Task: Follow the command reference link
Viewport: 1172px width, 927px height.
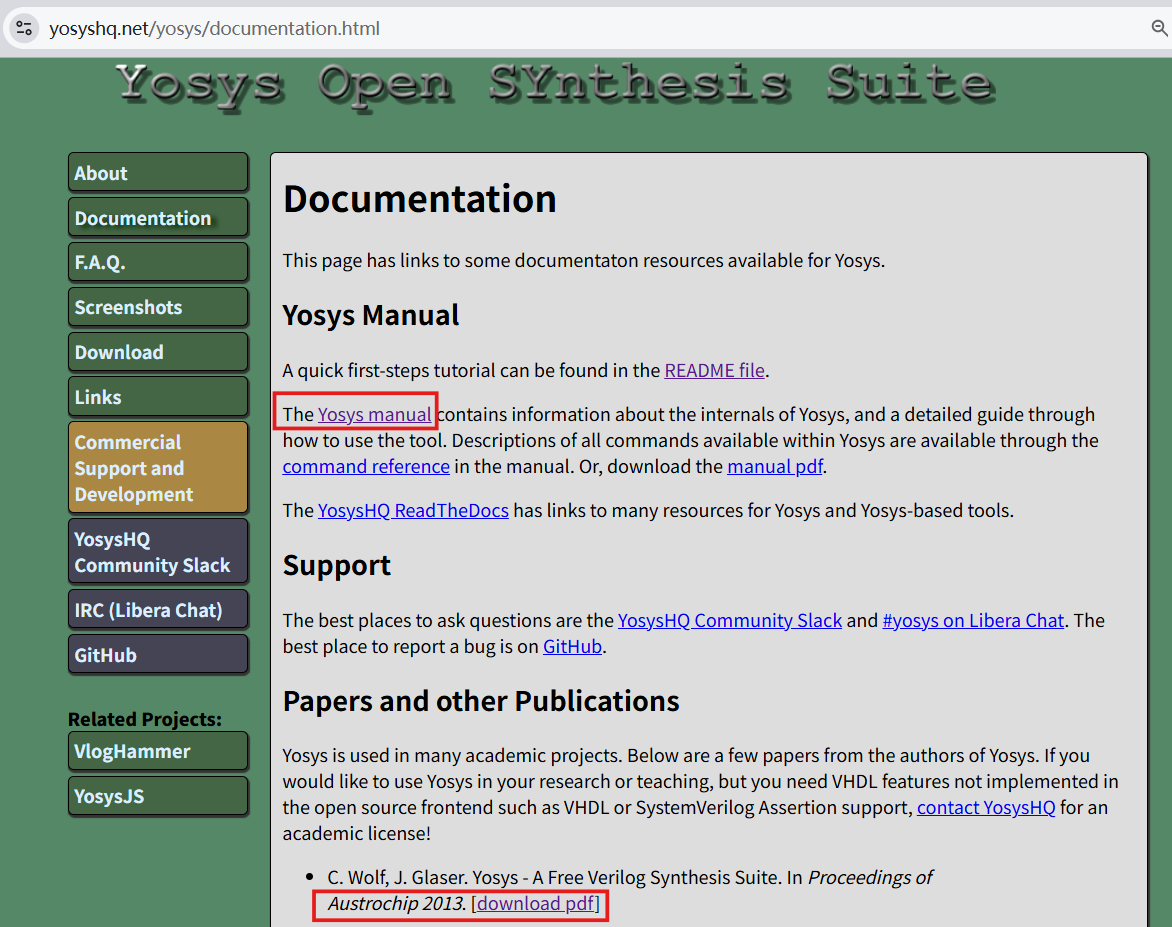Action: click(366, 466)
